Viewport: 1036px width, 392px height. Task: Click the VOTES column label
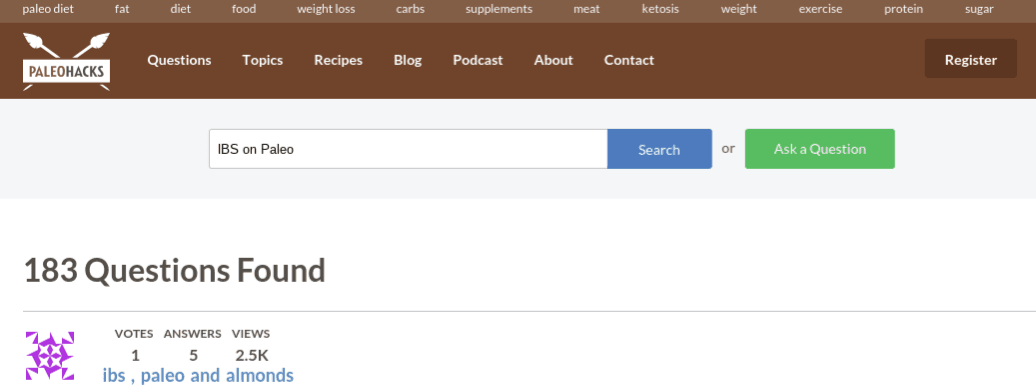pos(134,334)
